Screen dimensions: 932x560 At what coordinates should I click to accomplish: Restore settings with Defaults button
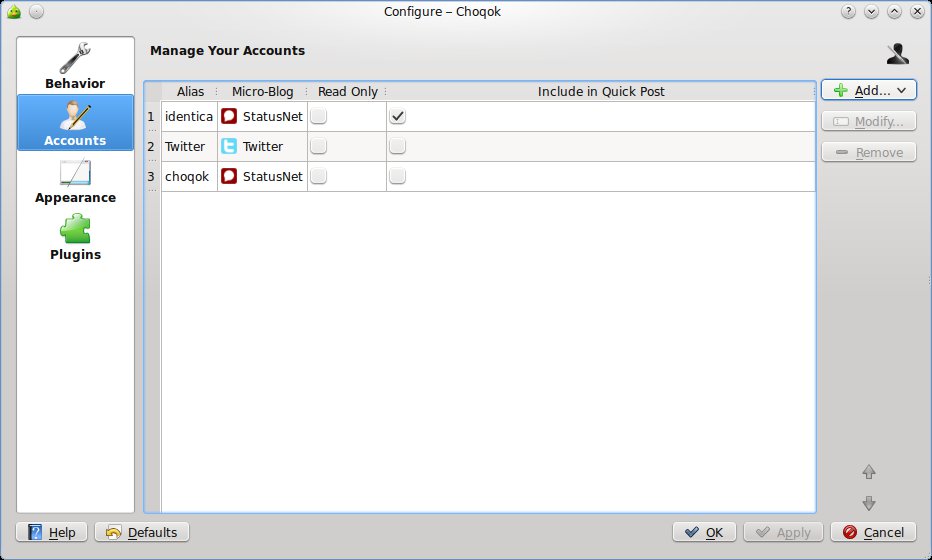coord(142,532)
